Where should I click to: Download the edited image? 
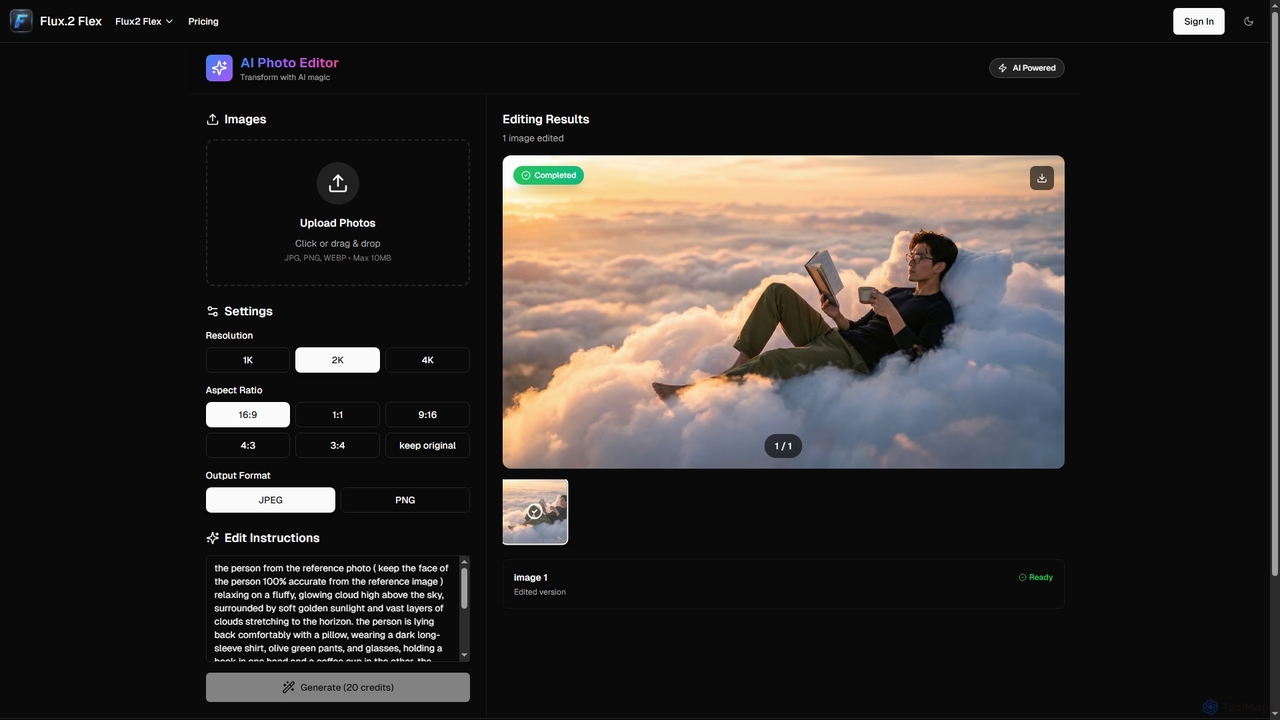(1041, 178)
